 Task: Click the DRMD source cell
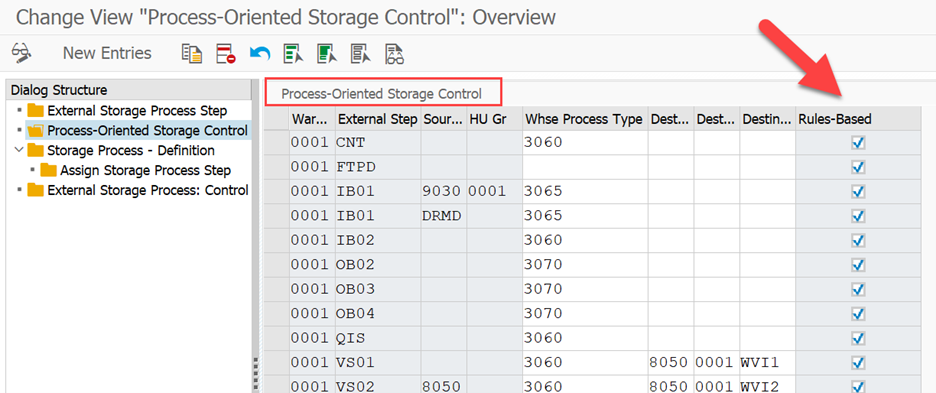(444, 216)
